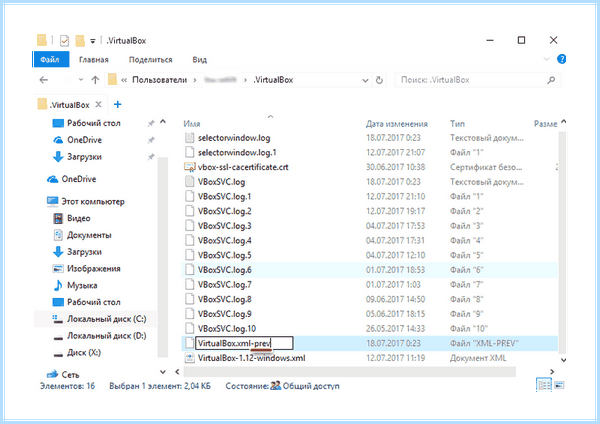Sort by the Размер column header

click(545, 124)
